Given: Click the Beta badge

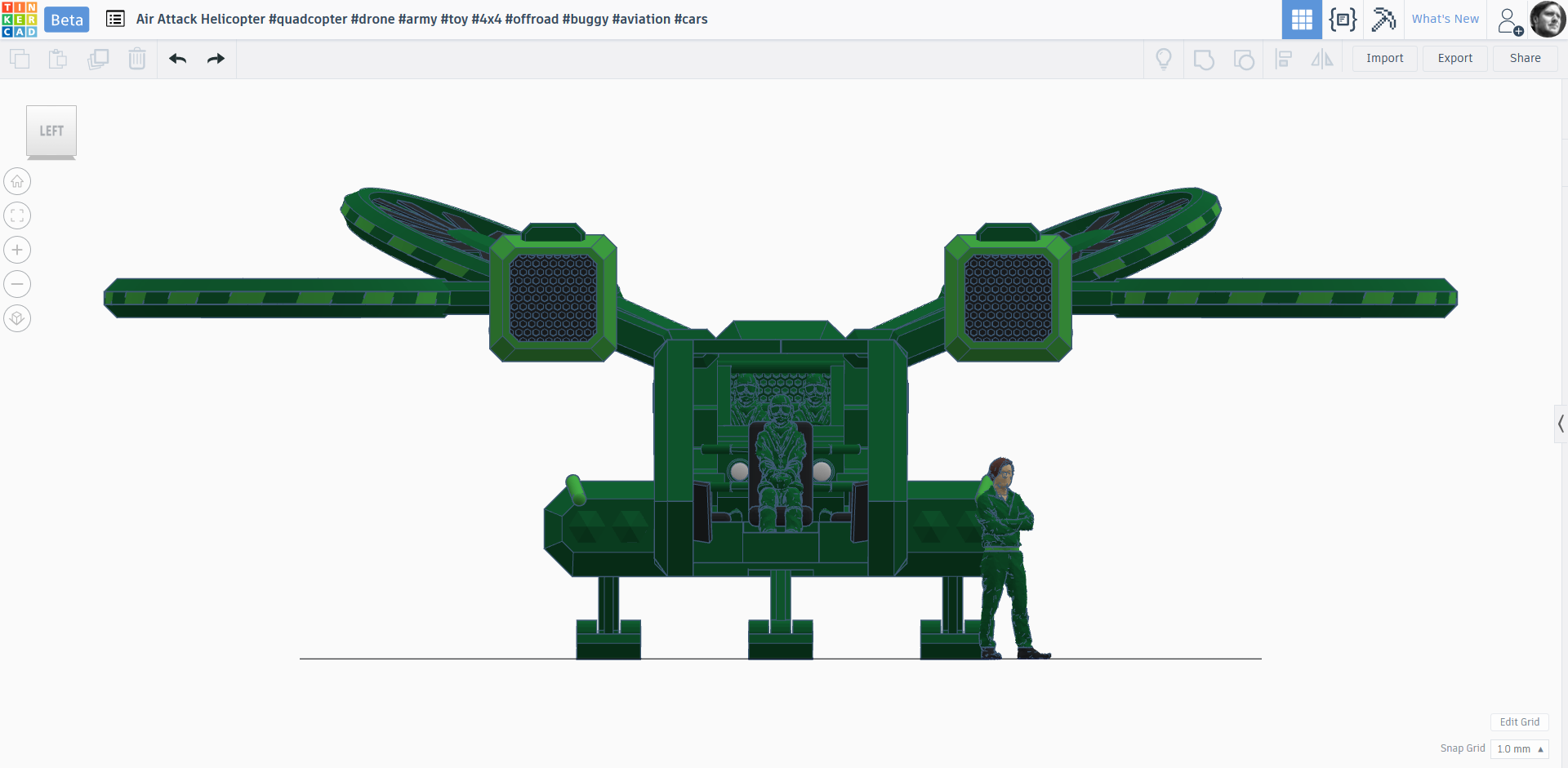Looking at the screenshot, I should pyautogui.click(x=67, y=20).
